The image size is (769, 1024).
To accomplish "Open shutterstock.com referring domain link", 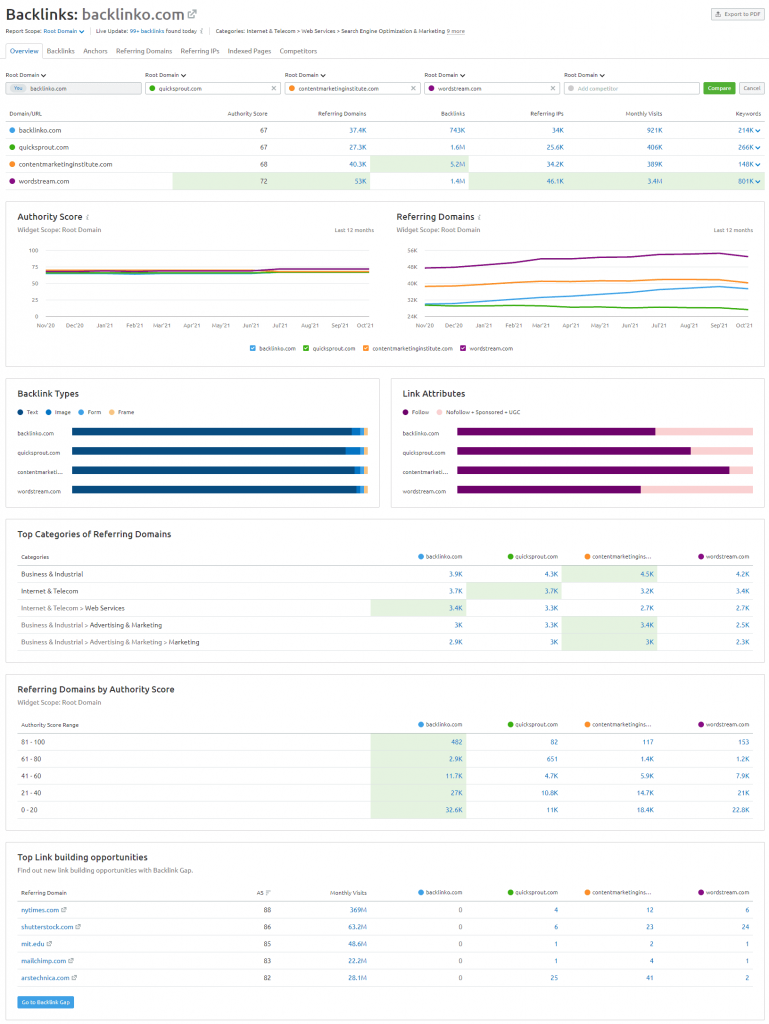I will 47,927.
